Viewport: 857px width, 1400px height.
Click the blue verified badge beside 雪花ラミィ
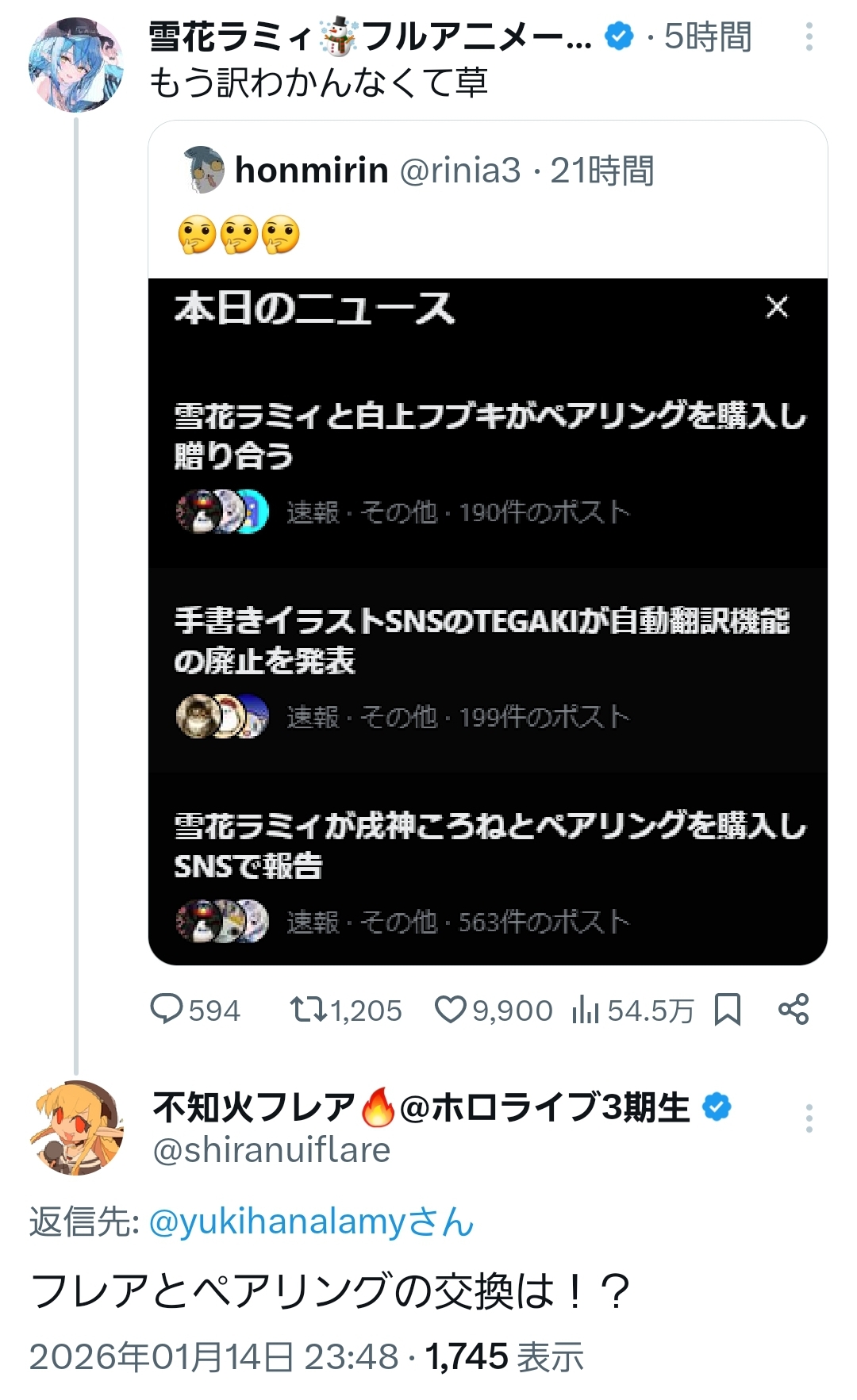click(x=619, y=36)
